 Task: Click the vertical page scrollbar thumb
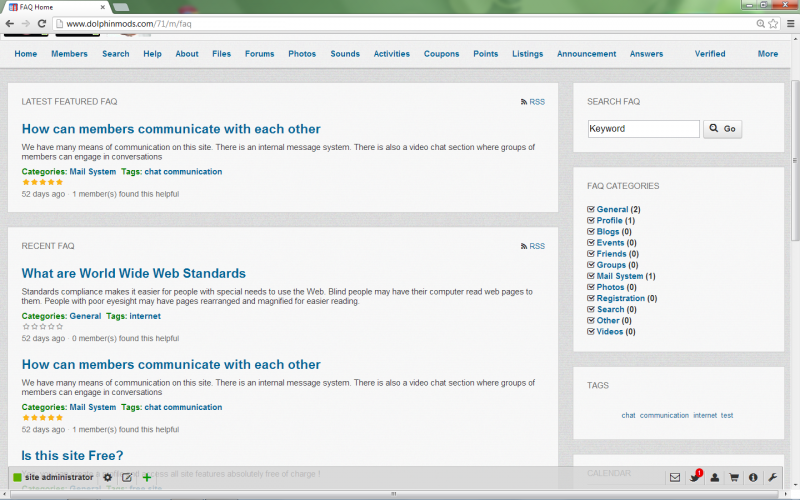(795, 160)
